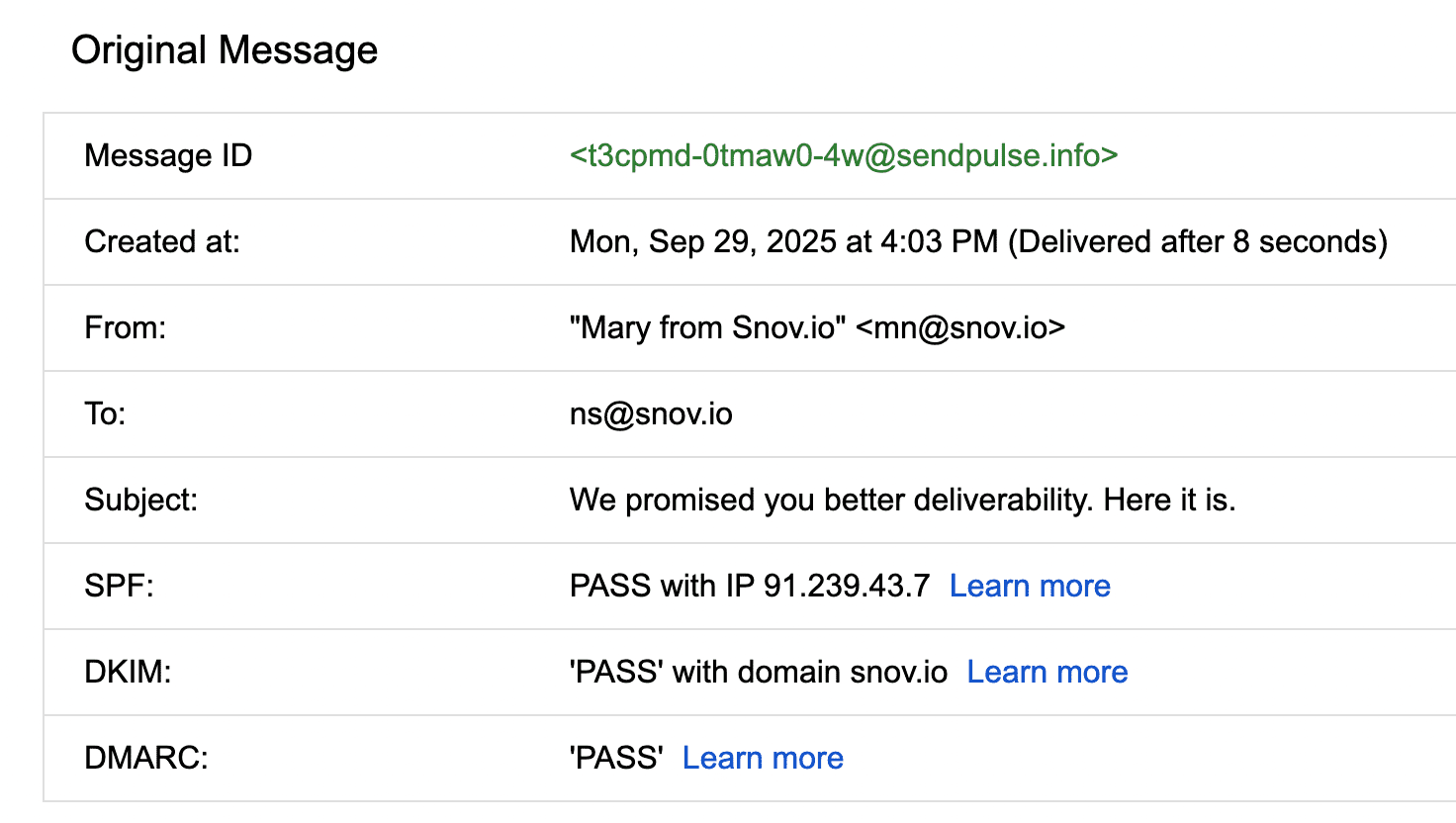Open the DKIM Learn more link
1456x823 pixels.
1046,672
